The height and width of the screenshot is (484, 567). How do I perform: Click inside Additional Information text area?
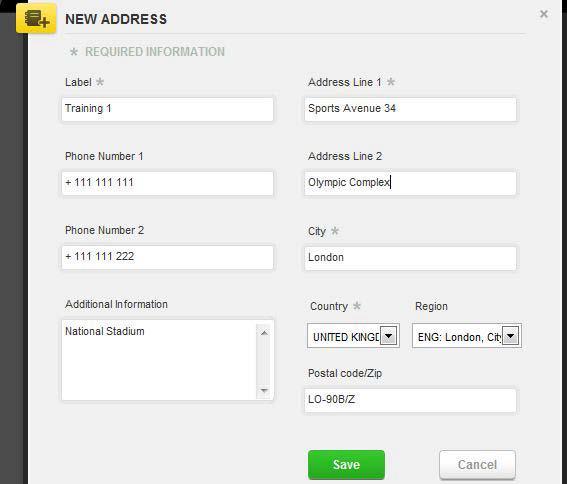coord(159,360)
